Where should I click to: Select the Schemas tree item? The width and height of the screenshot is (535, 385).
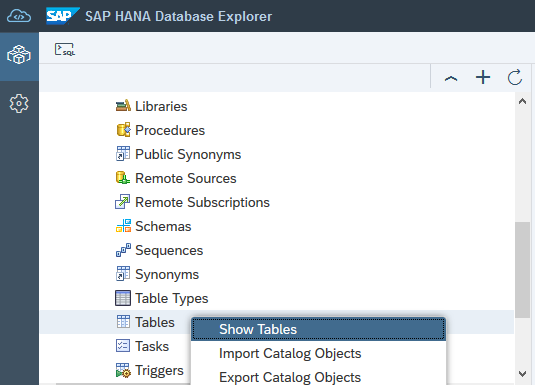(x=163, y=227)
